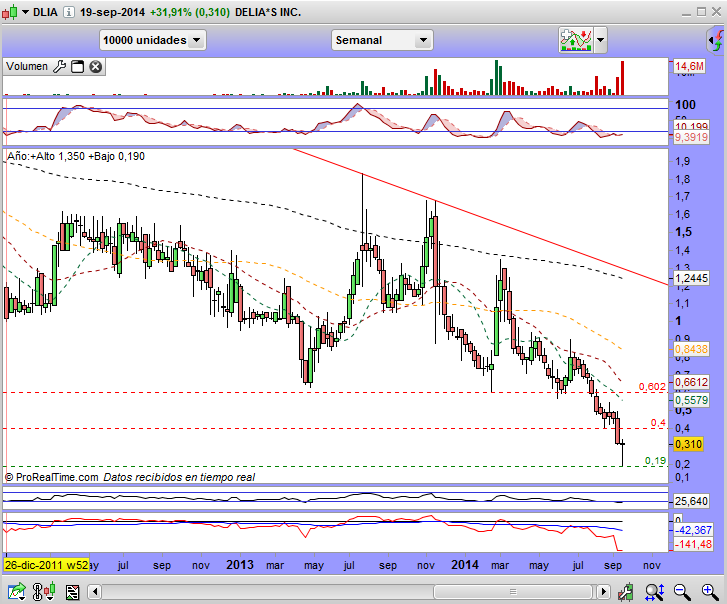Open the Semanal timeframe dropdown
The height and width of the screenshot is (604, 727).
[x=382, y=40]
